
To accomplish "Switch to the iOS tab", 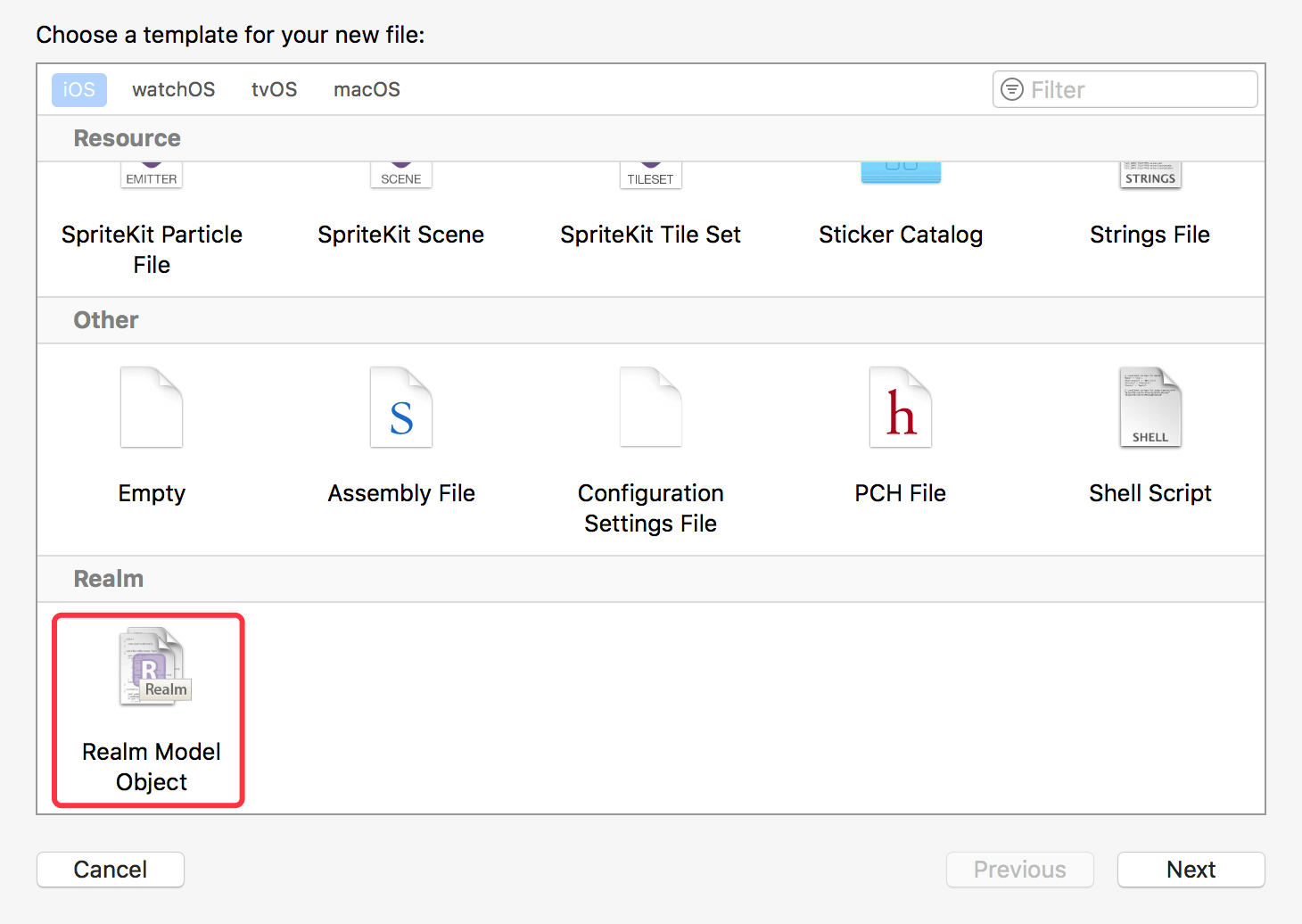I will pyautogui.click(x=79, y=90).
